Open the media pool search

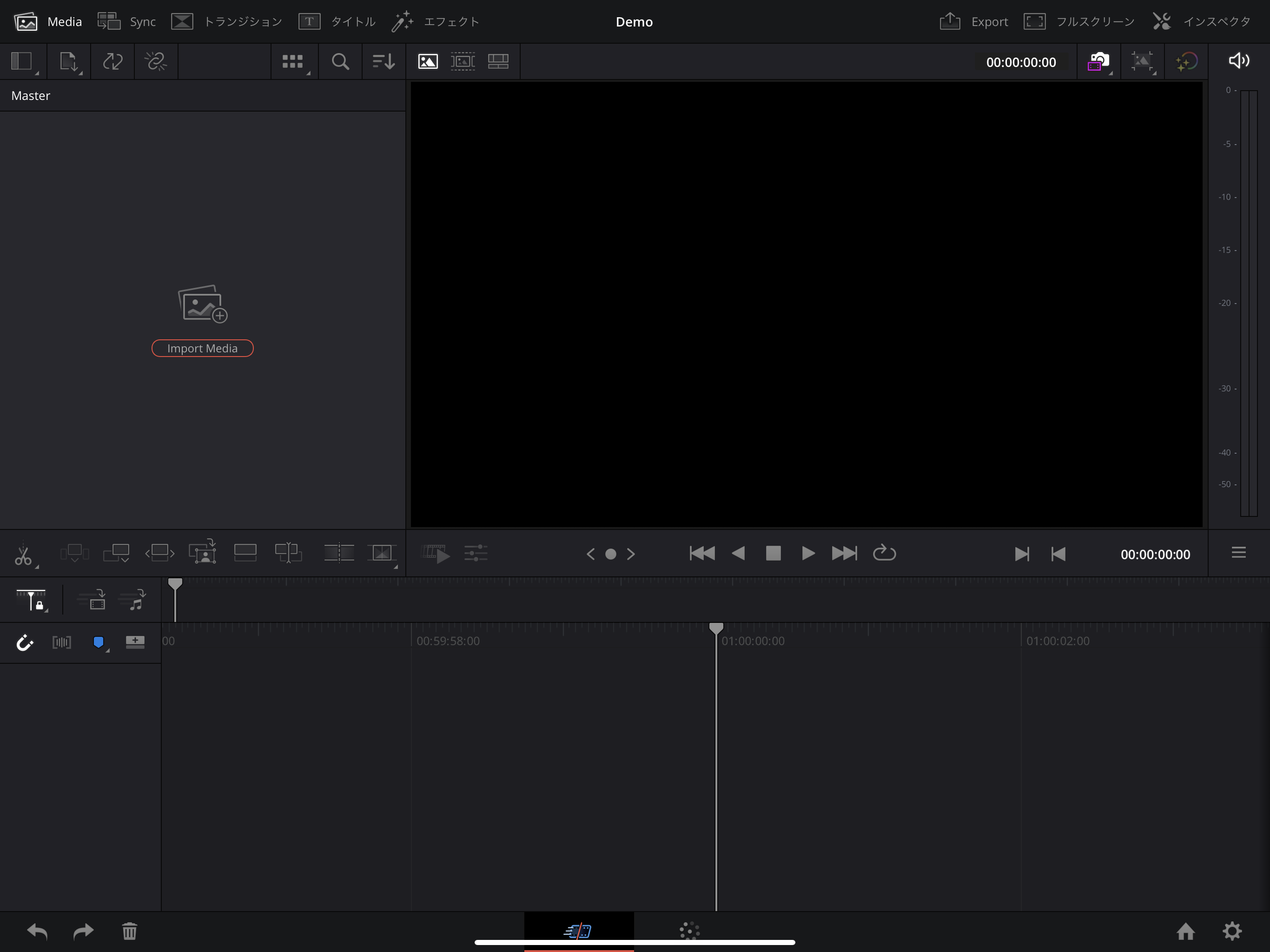coord(340,61)
